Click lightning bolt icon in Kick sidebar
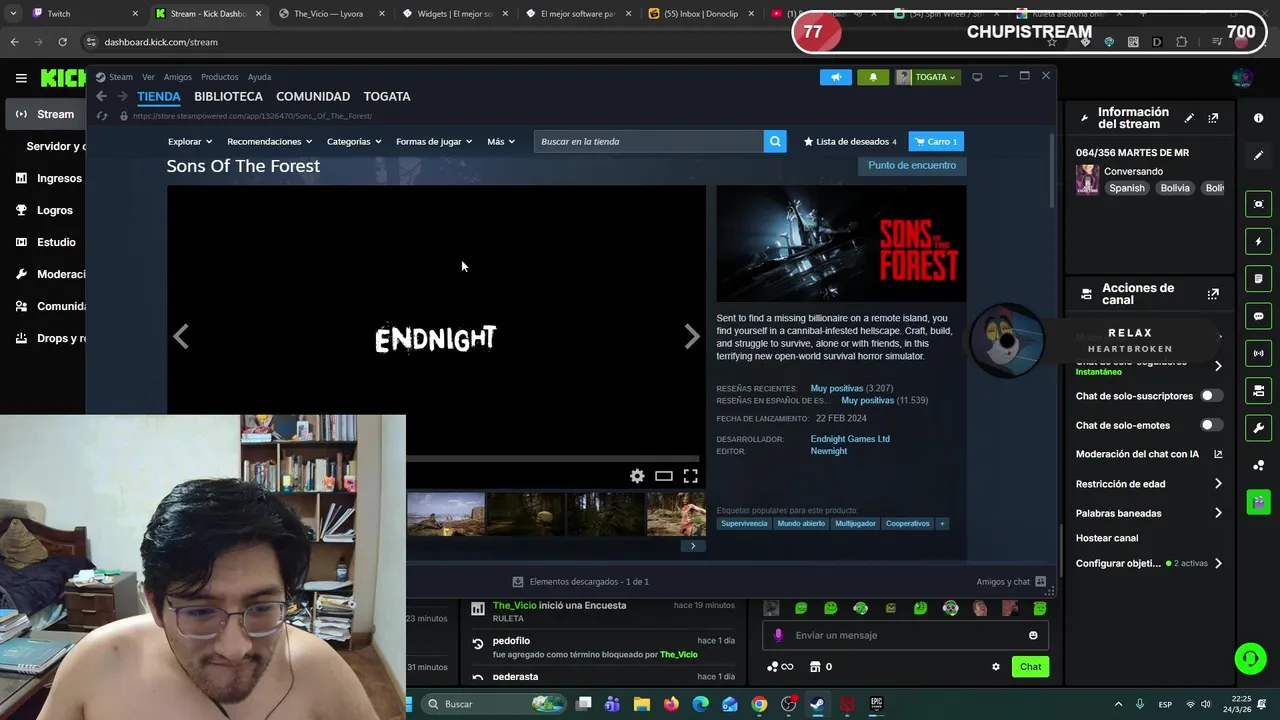Screen dimensions: 1280x720 (x=1258, y=241)
